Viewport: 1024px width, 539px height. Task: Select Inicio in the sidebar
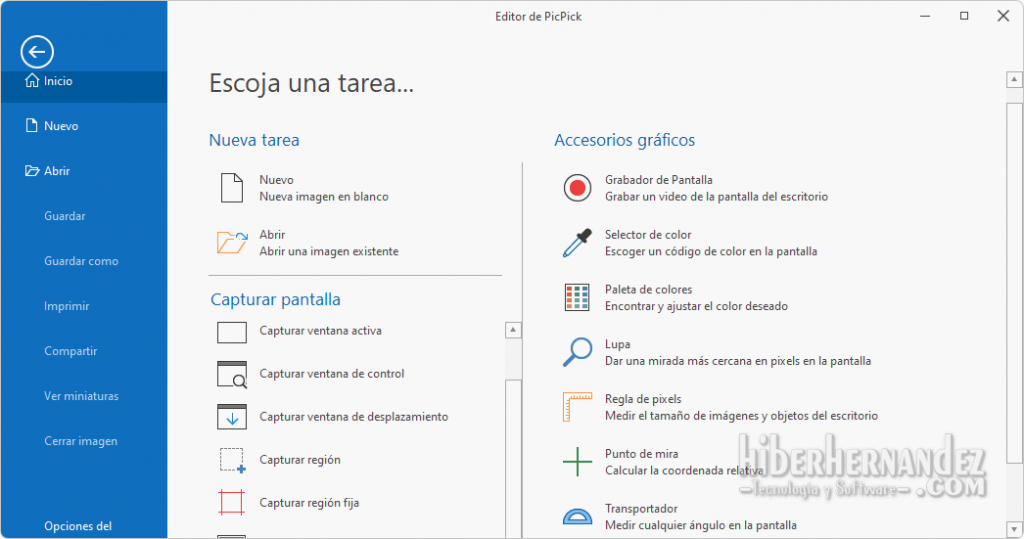pyautogui.click(x=84, y=81)
